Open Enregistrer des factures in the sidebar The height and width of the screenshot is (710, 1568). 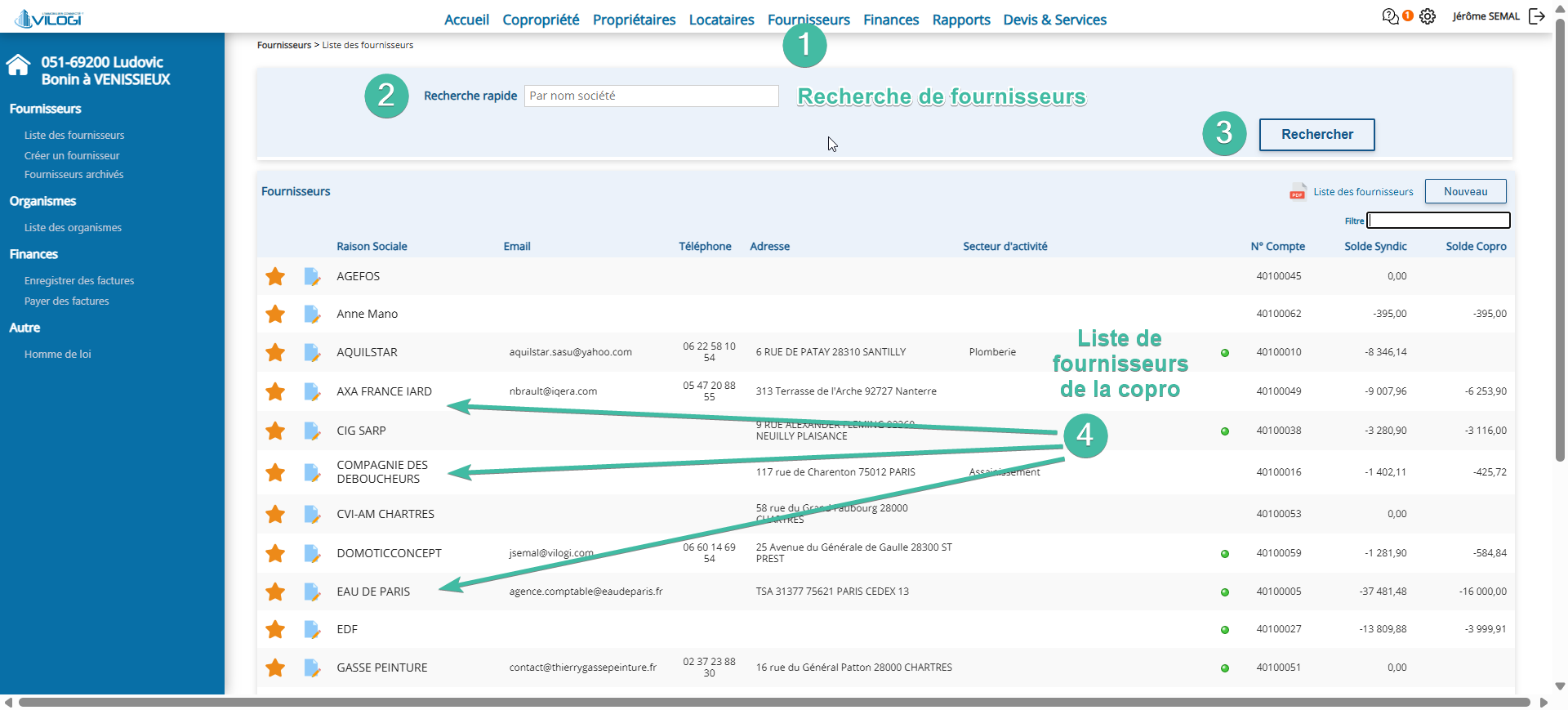pos(79,281)
